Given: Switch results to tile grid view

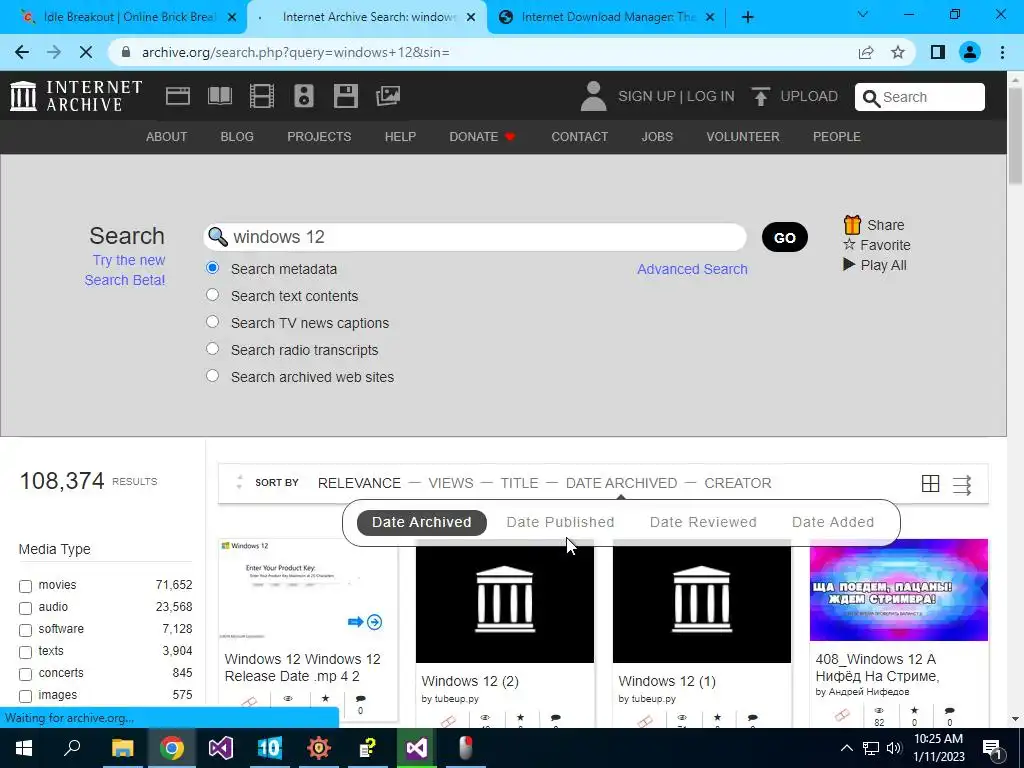Looking at the screenshot, I should (931, 484).
